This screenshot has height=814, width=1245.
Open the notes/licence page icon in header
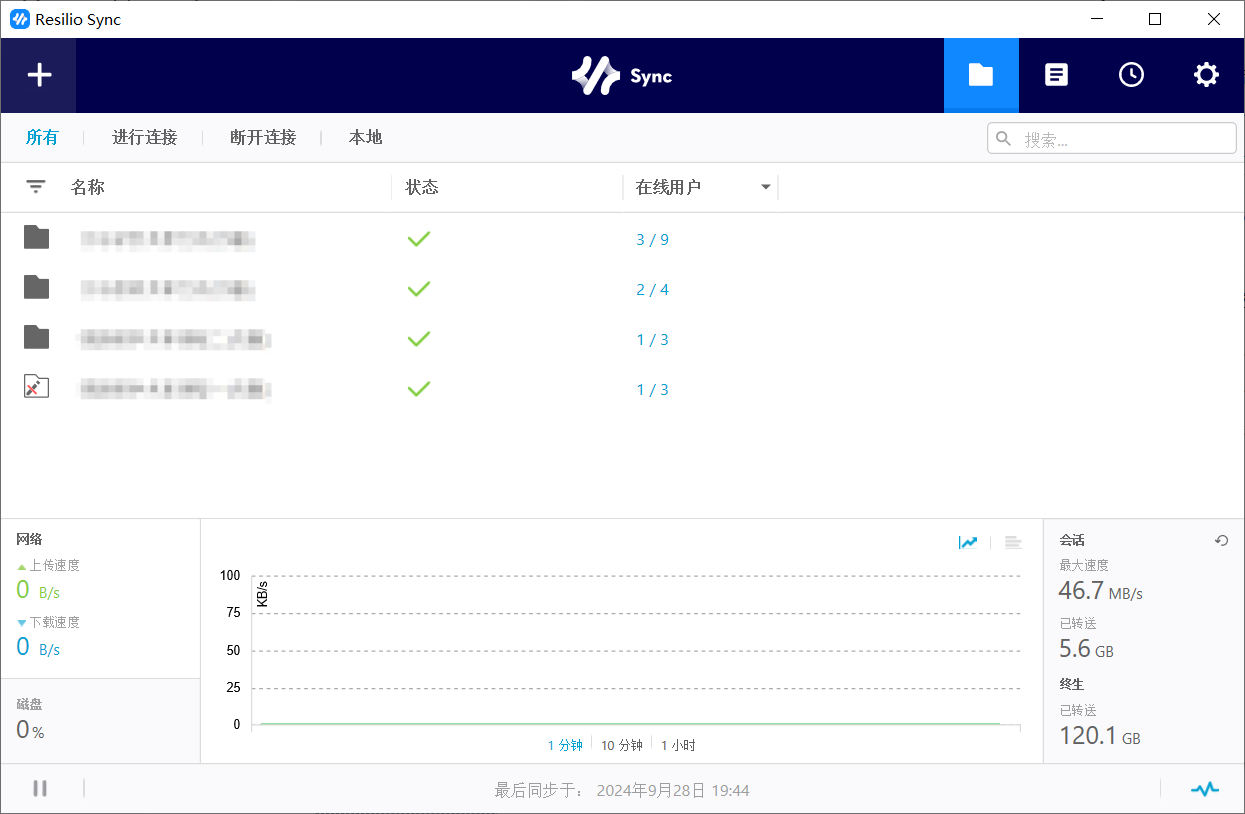tap(1056, 75)
